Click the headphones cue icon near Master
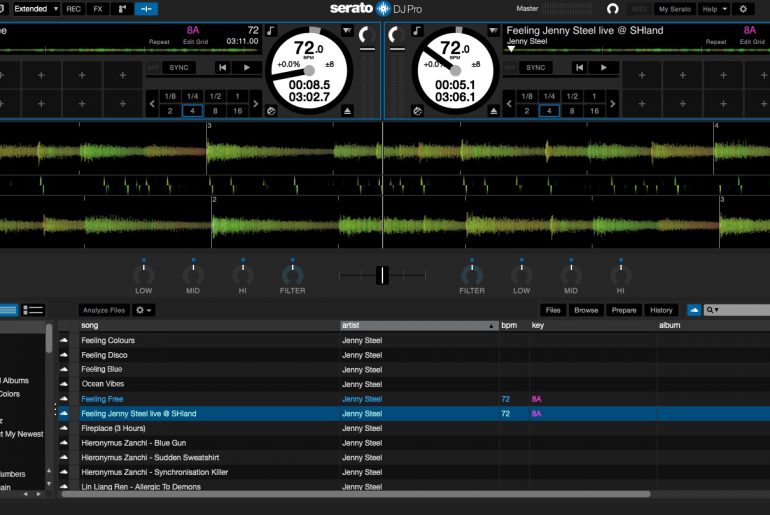This screenshot has height=515, width=770. (x=612, y=9)
